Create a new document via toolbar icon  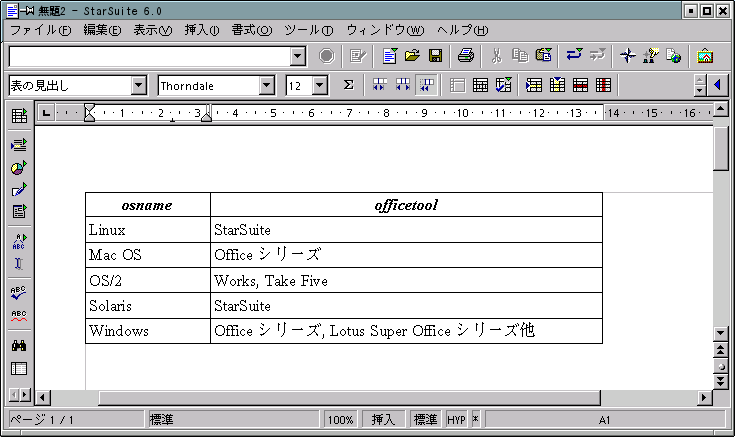point(390,56)
